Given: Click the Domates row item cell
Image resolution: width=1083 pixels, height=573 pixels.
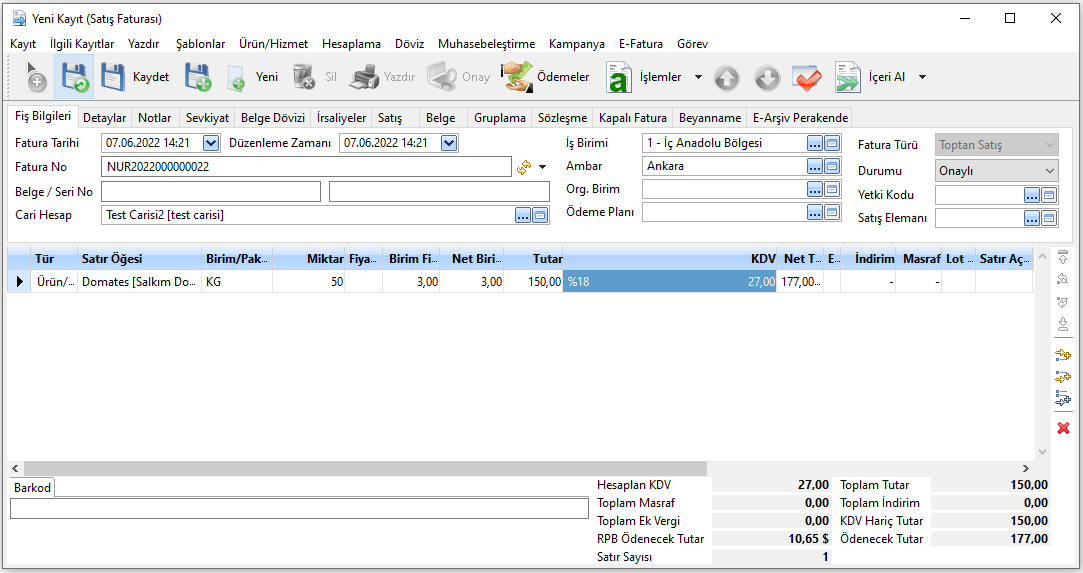Looking at the screenshot, I should pyautogui.click(x=139, y=282).
